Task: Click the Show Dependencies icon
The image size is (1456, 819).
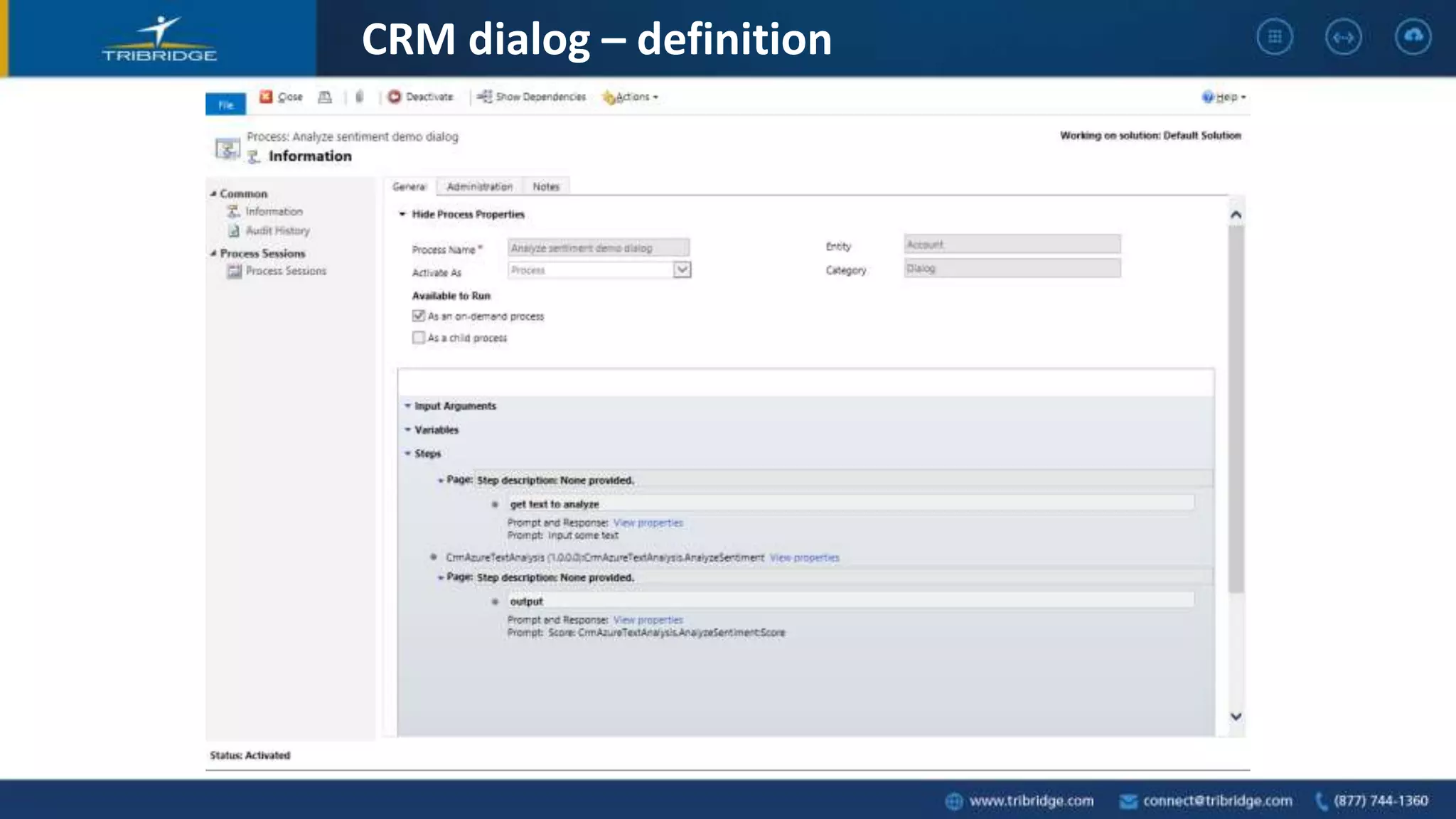Action: [x=484, y=97]
